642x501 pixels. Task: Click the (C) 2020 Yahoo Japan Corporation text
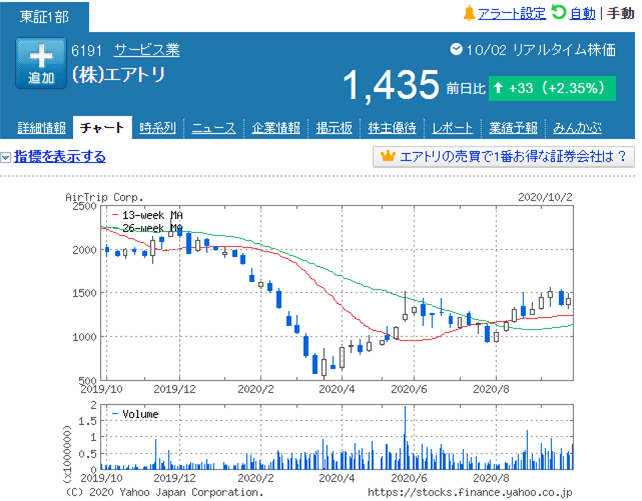click(165, 492)
